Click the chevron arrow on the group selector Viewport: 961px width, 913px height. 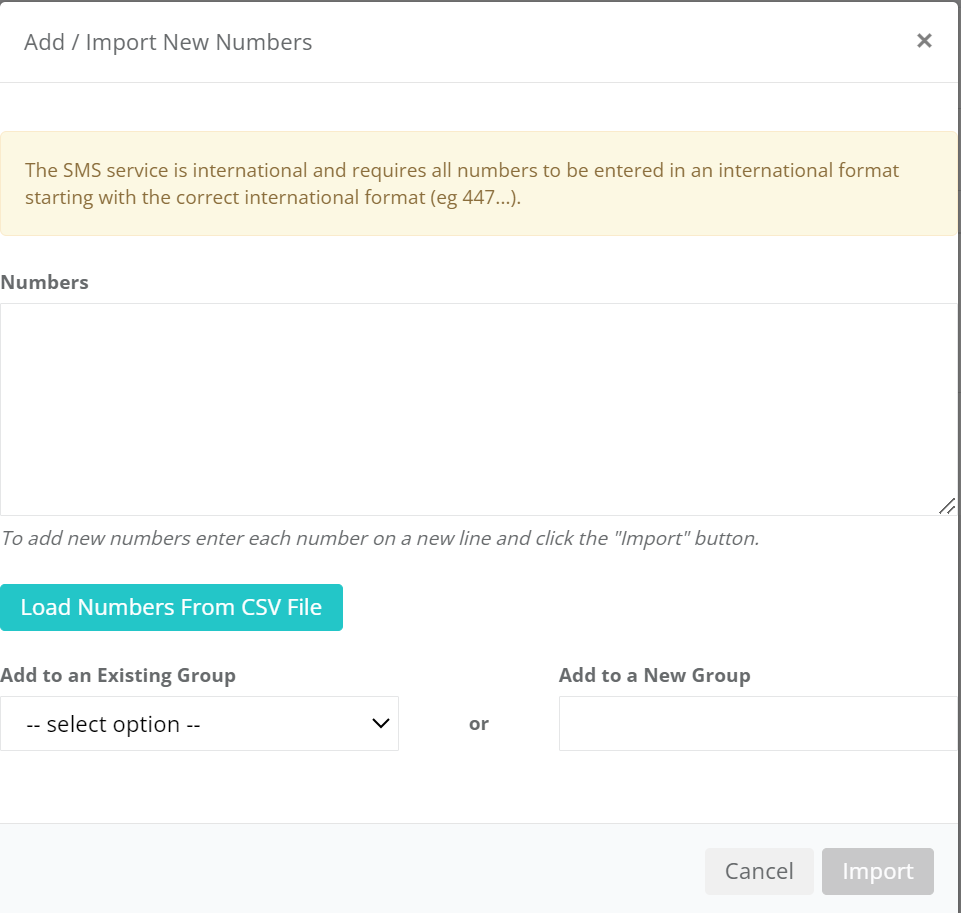coord(380,724)
